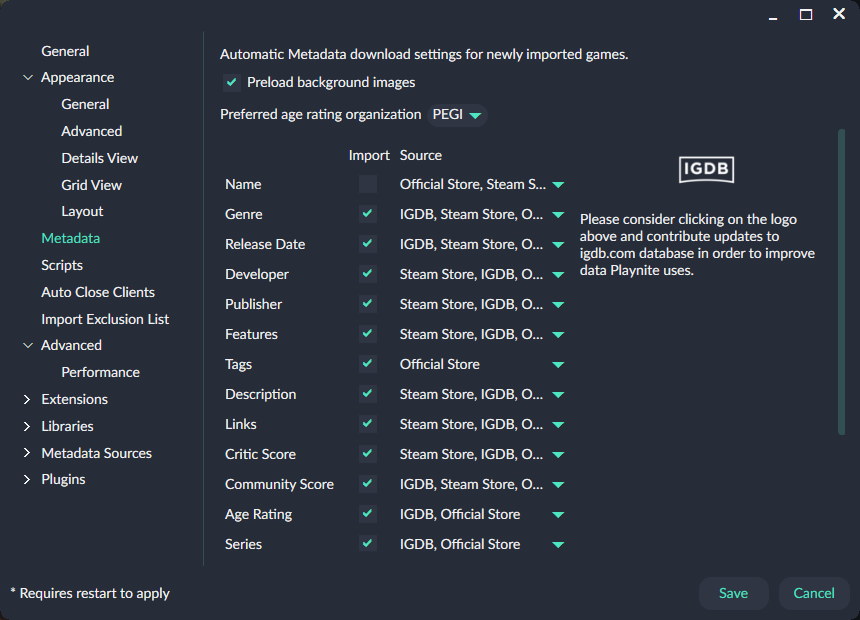Image resolution: width=860 pixels, height=620 pixels.
Task: Uncheck the Developer import checkbox
Action: point(367,274)
